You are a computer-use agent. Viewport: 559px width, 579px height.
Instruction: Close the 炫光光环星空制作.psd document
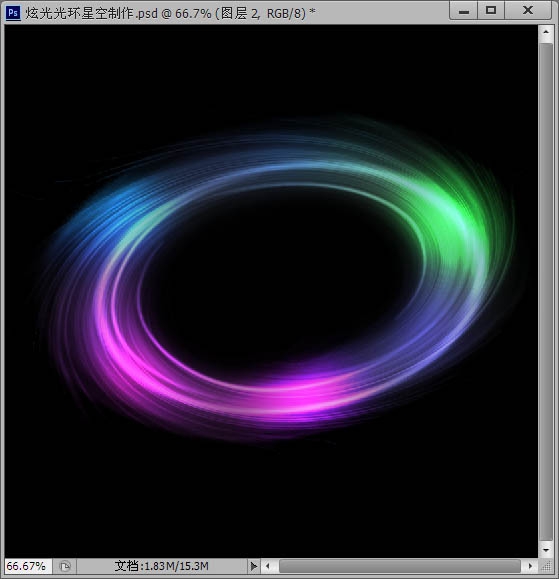coord(528,11)
